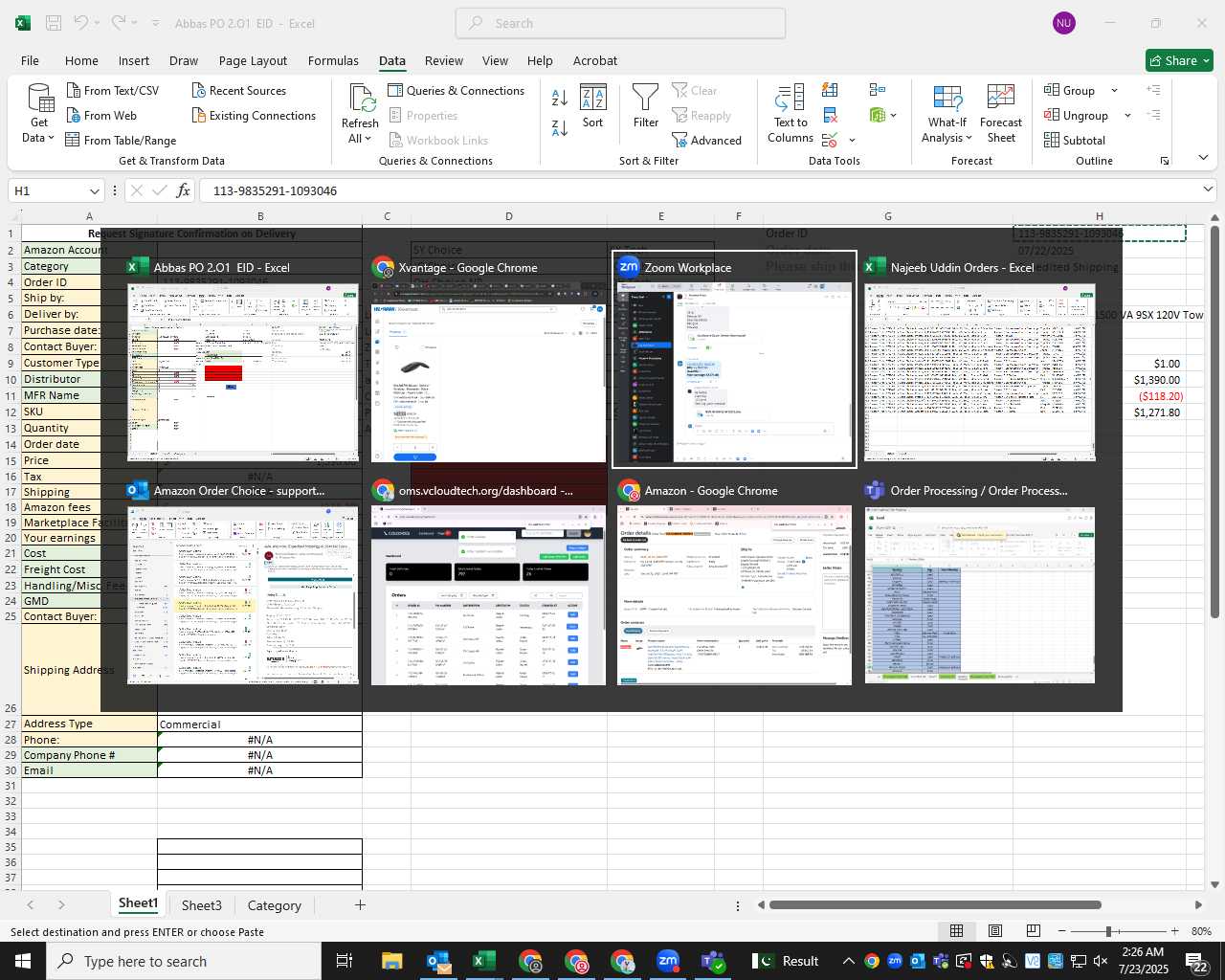Expand the Manage Data Model arrow
This screenshot has height=980, width=1225.
pos(893,115)
